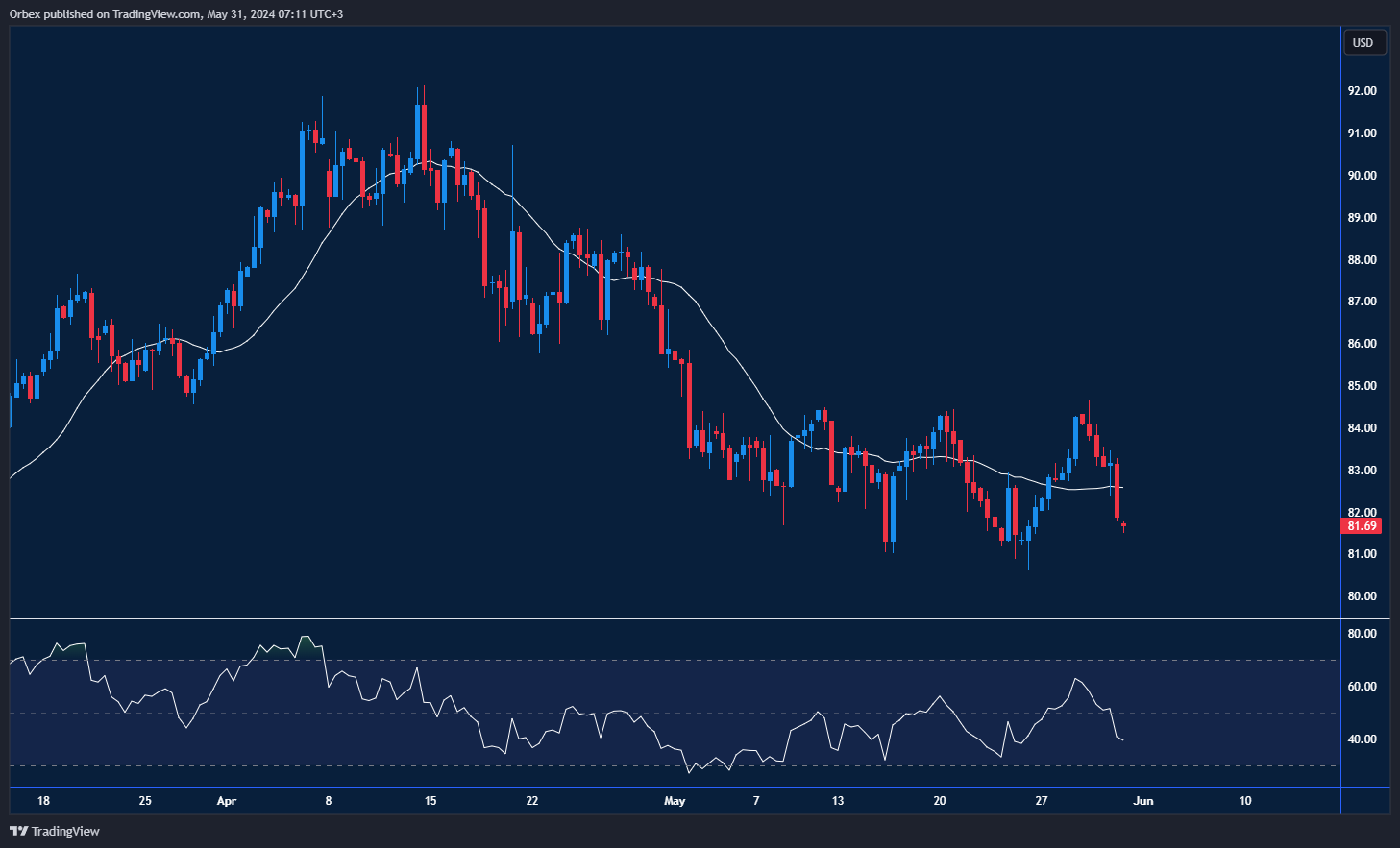Click the red 81.69 current price label

tap(1361, 526)
